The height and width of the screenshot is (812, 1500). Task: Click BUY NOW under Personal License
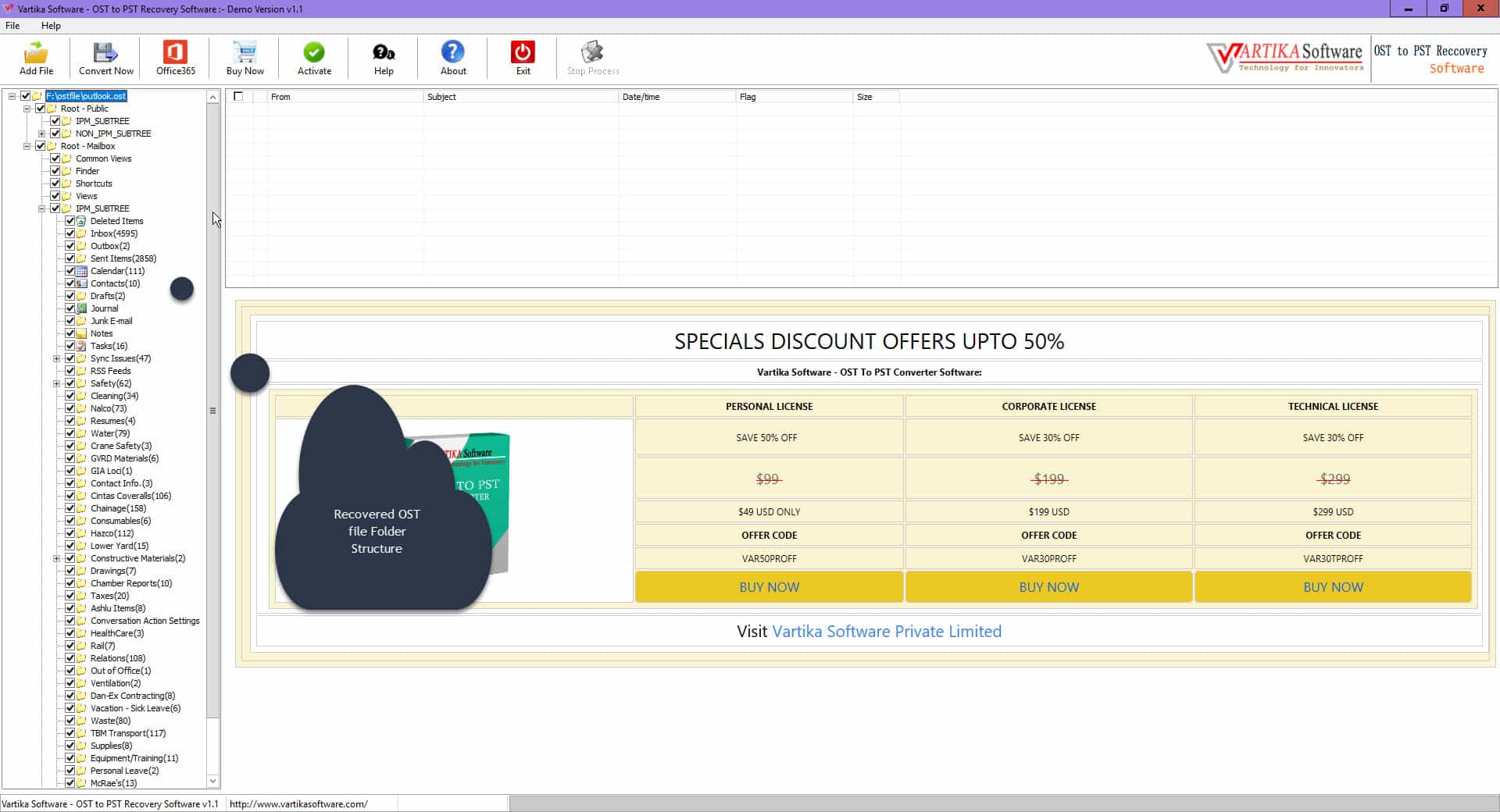(x=769, y=587)
